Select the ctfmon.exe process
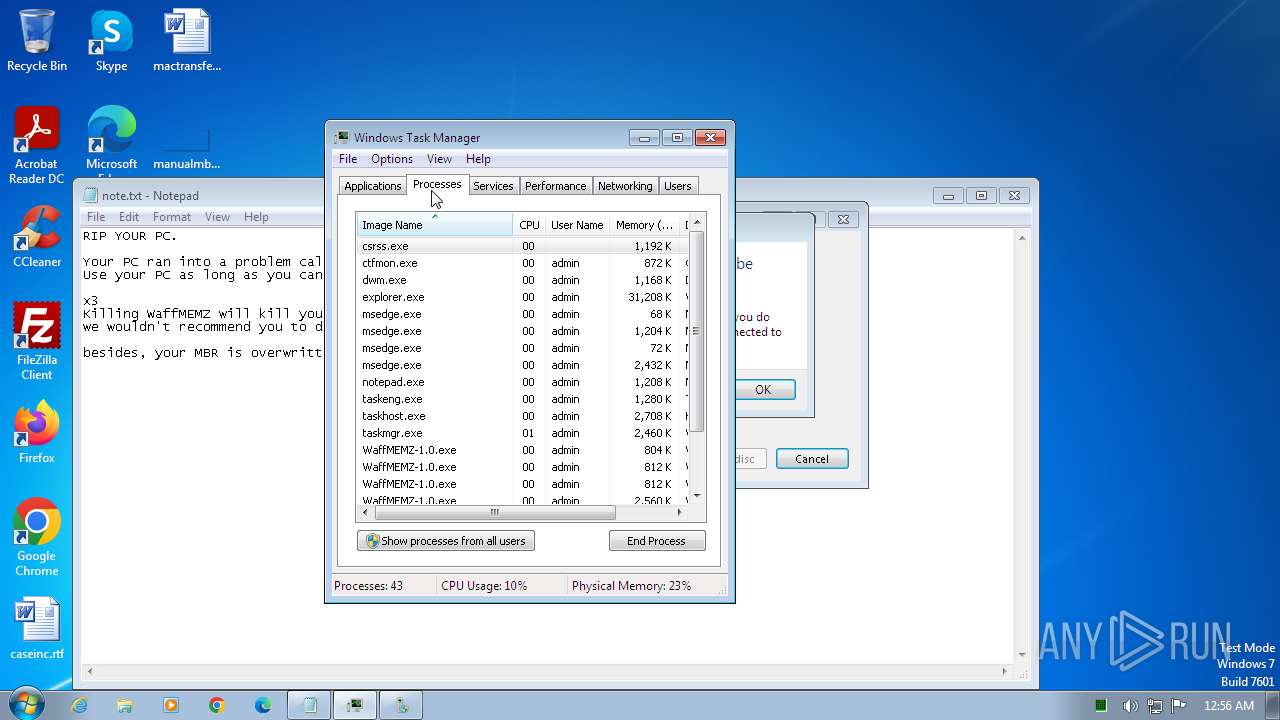This screenshot has height=720, width=1280. click(x=523, y=263)
